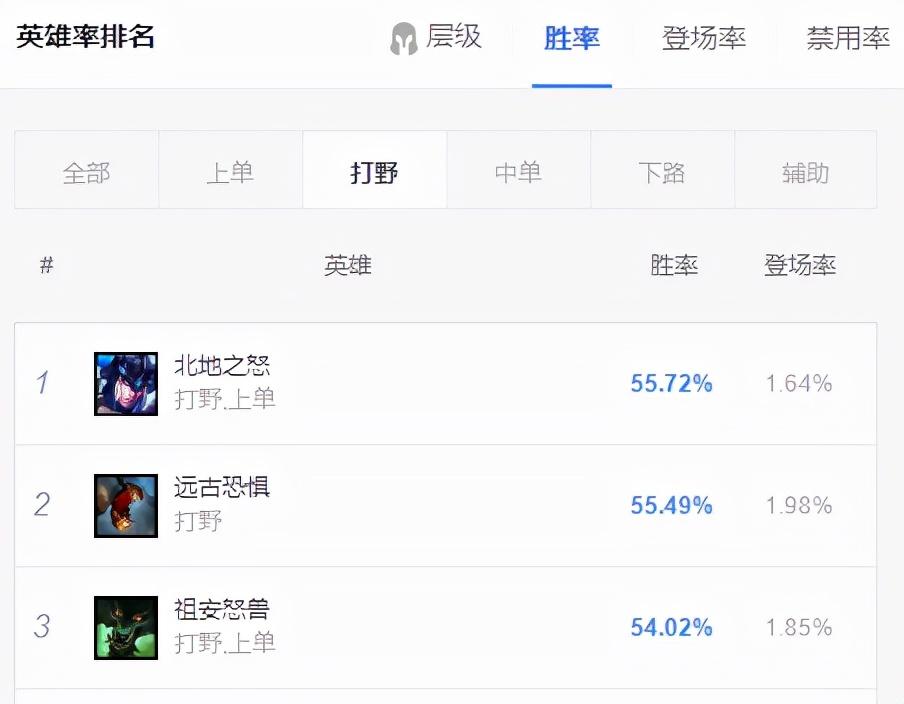The height and width of the screenshot is (704, 904).
Task: Select the 下路 position filter
Action: [662, 170]
